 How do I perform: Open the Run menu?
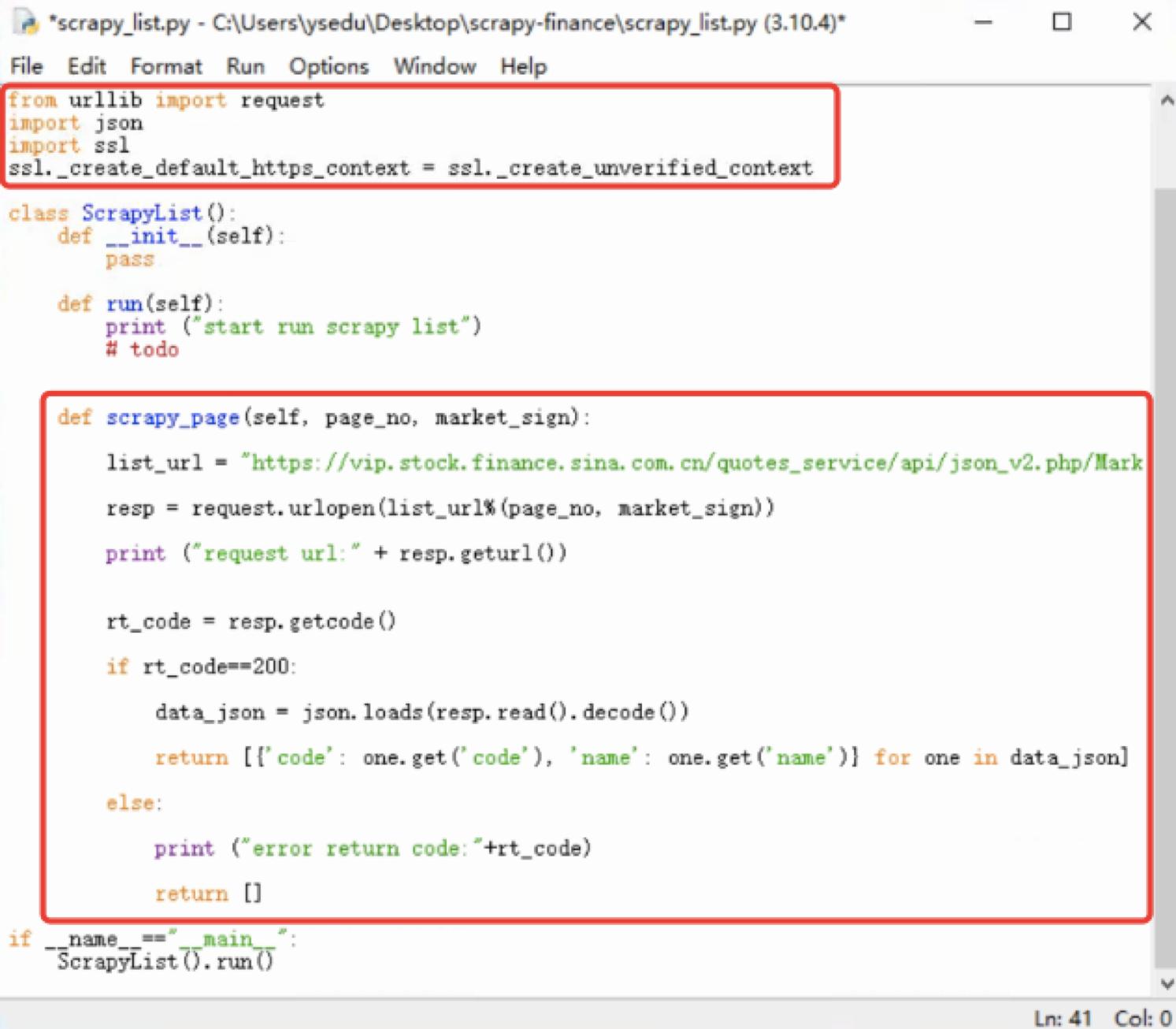pyautogui.click(x=245, y=66)
